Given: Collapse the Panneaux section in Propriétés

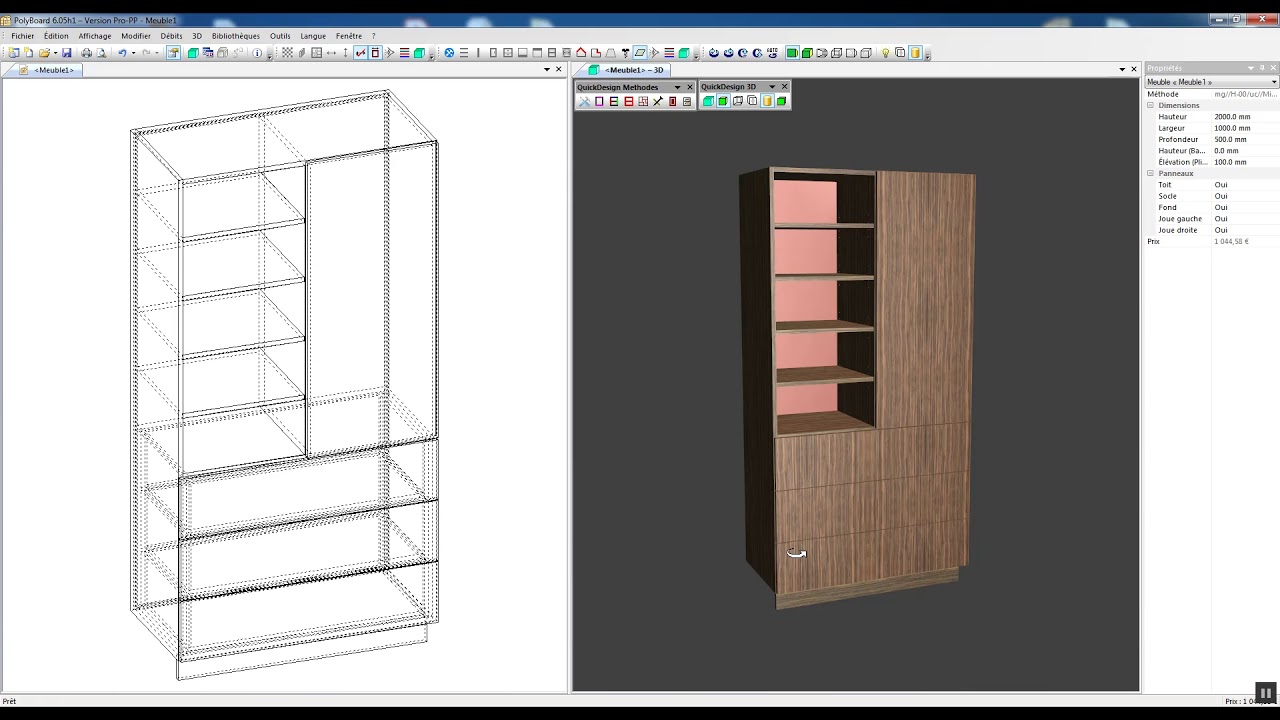Looking at the screenshot, I should click(x=1150, y=173).
